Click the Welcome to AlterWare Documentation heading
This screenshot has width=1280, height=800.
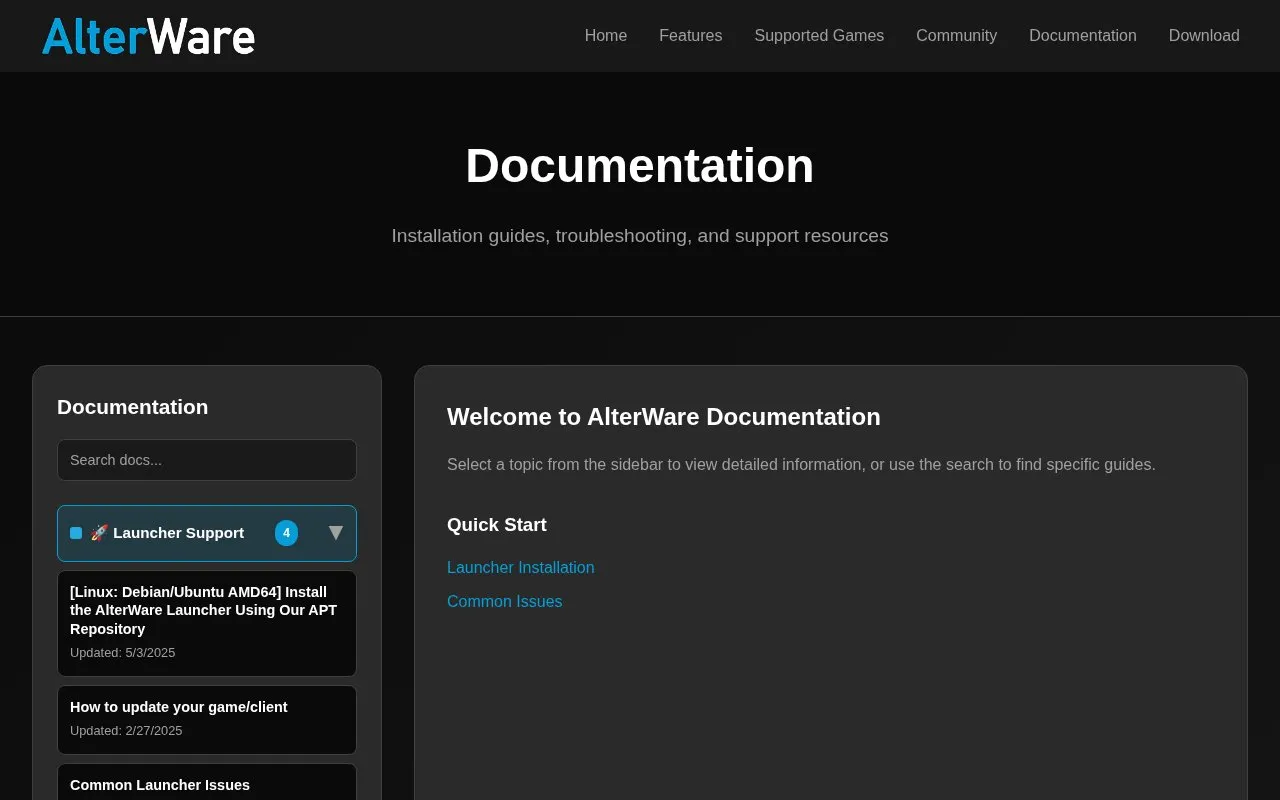click(x=664, y=417)
